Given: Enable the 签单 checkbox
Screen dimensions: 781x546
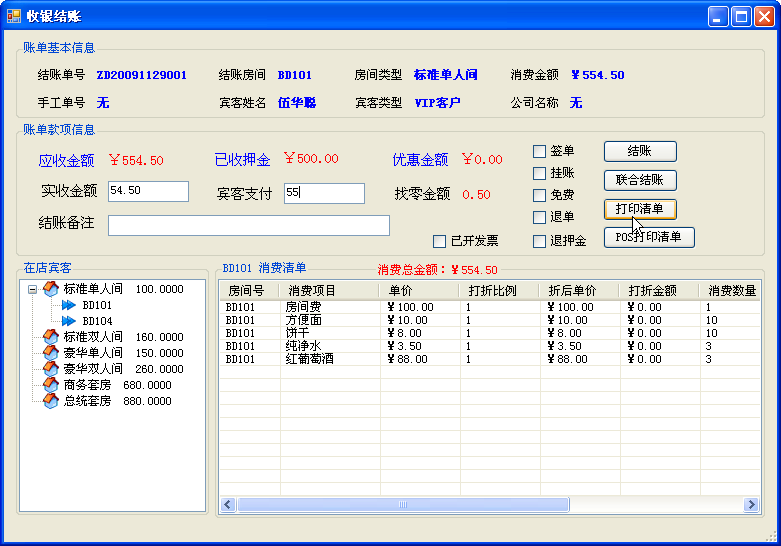Looking at the screenshot, I should 540,152.
